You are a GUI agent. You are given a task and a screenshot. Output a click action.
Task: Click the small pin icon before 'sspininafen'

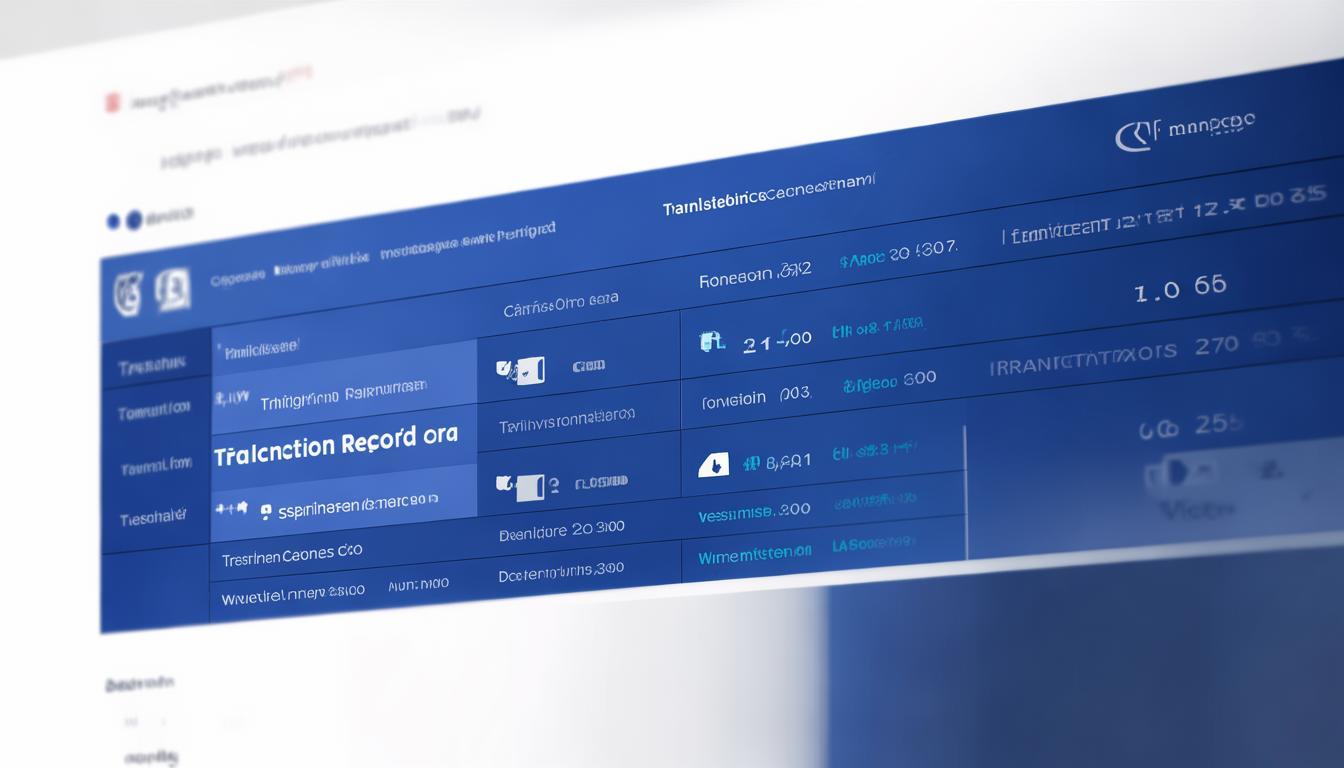click(x=265, y=511)
